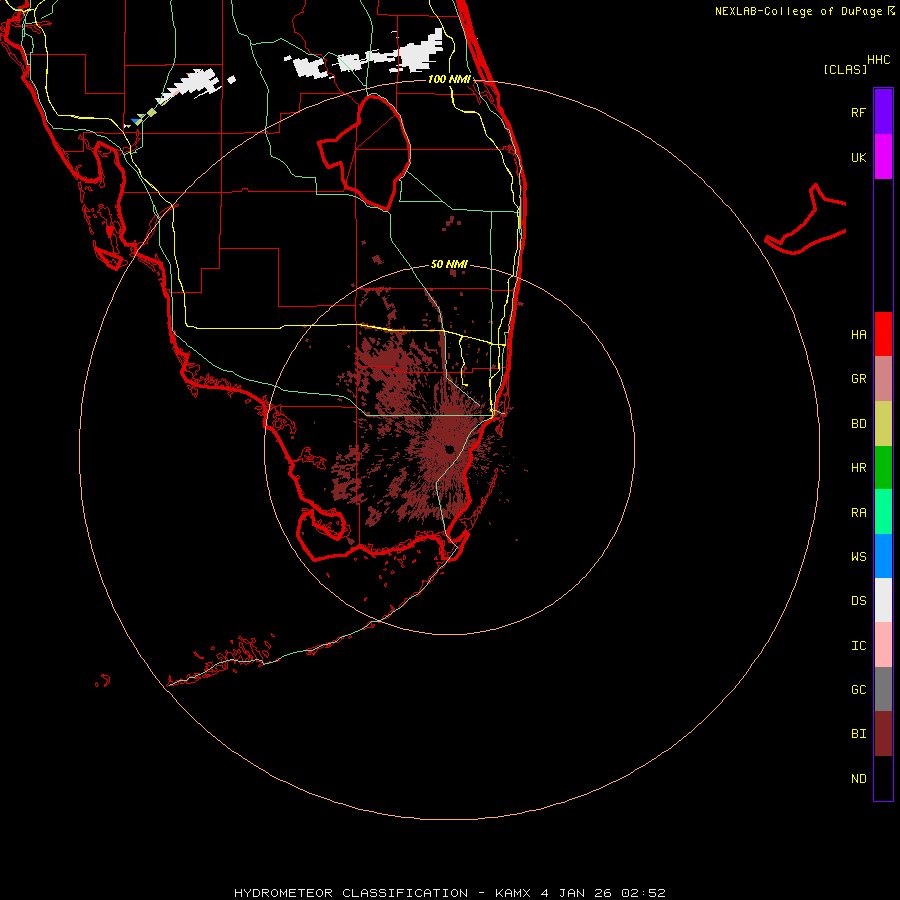Click the mint green RA legend swatch

(883, 512)
